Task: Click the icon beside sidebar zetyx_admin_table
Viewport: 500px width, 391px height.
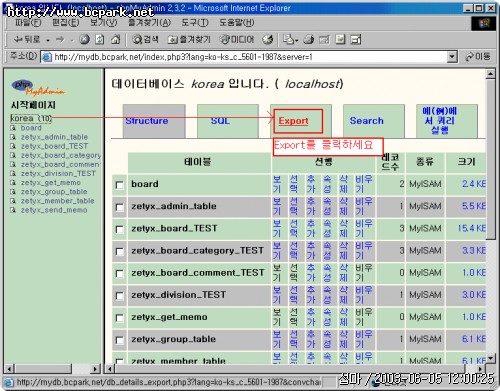Action: [x=13, y=137]
